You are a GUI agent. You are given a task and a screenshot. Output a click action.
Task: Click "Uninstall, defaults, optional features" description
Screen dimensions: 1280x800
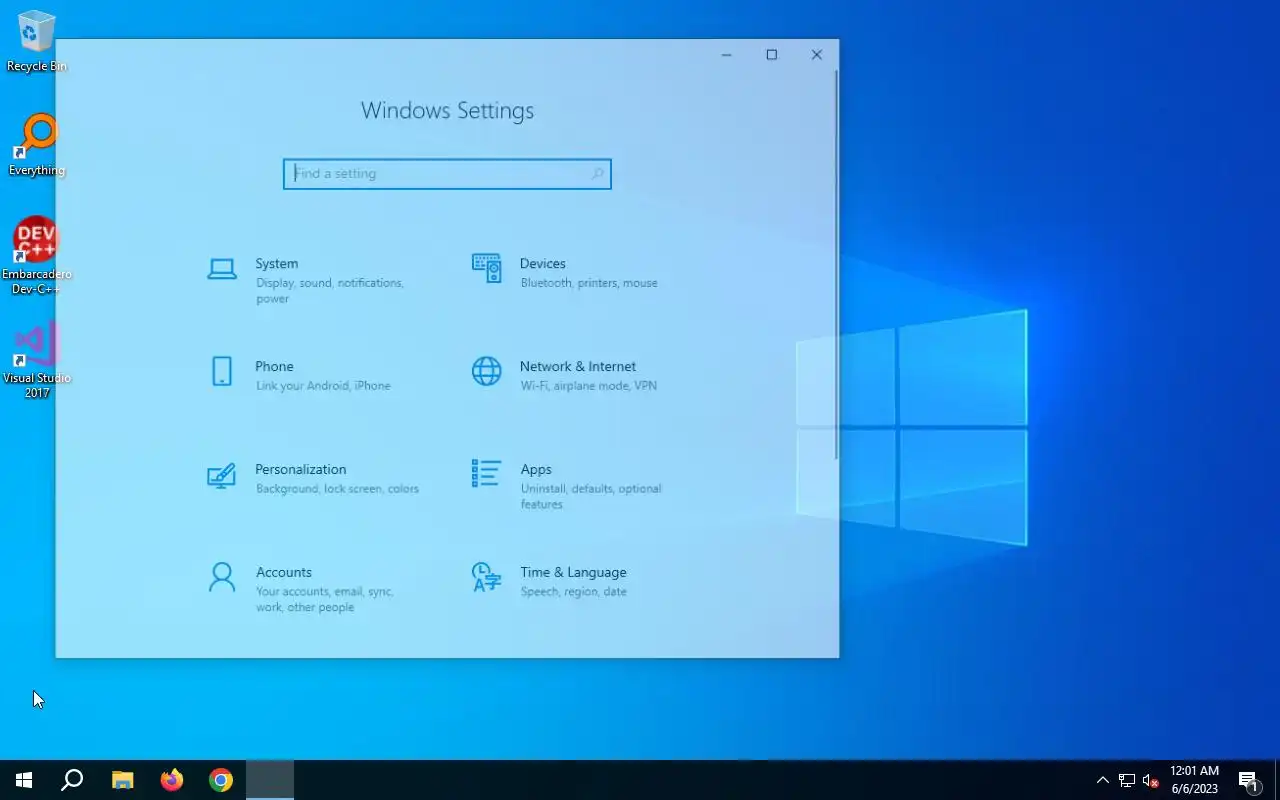point(591,497)
